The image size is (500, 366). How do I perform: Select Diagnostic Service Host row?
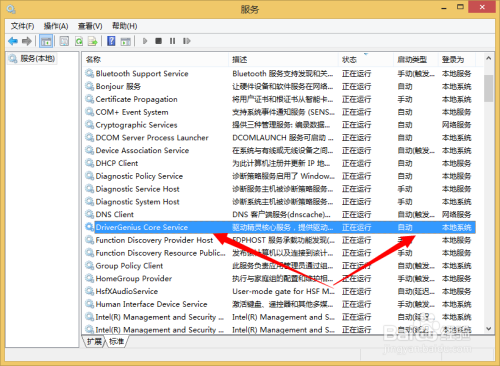pos(279,189)
